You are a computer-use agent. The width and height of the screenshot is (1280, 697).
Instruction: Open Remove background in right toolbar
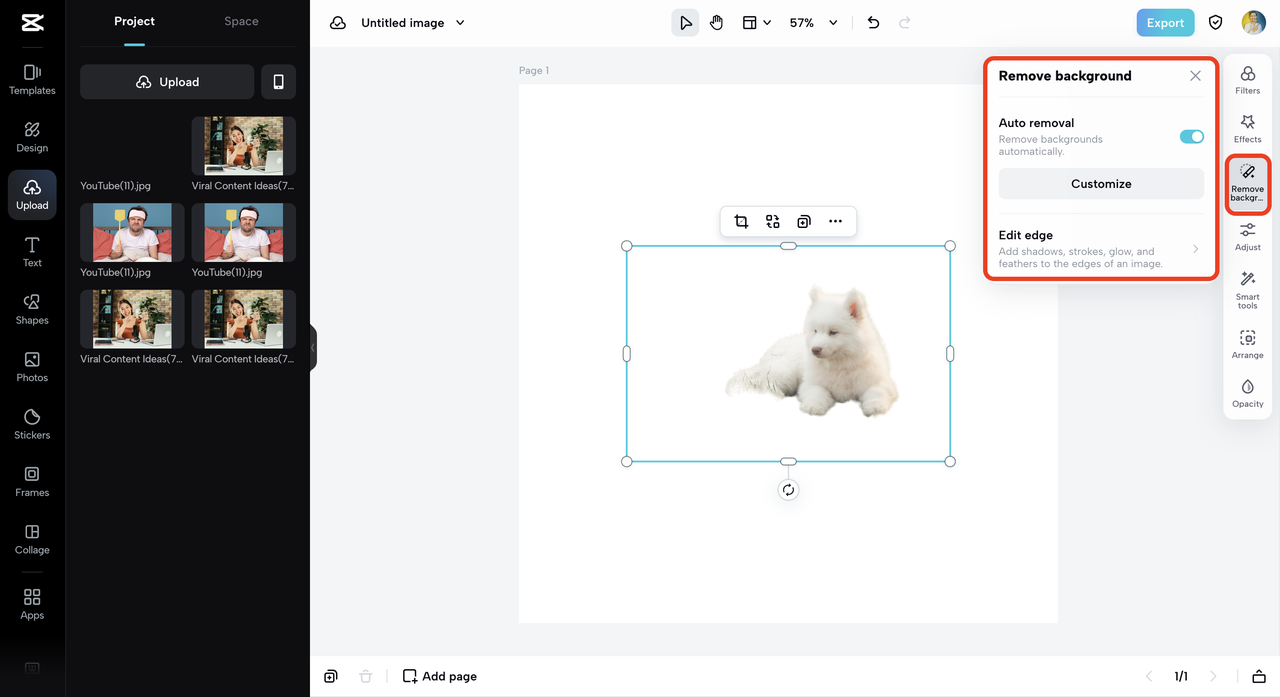(1248, 183)
